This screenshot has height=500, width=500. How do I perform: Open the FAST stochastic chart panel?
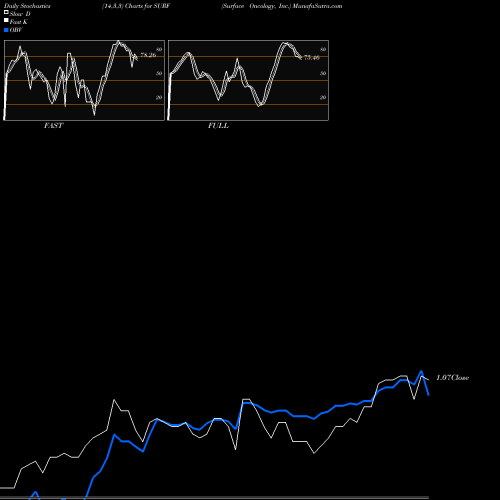(x=84, y=80)
